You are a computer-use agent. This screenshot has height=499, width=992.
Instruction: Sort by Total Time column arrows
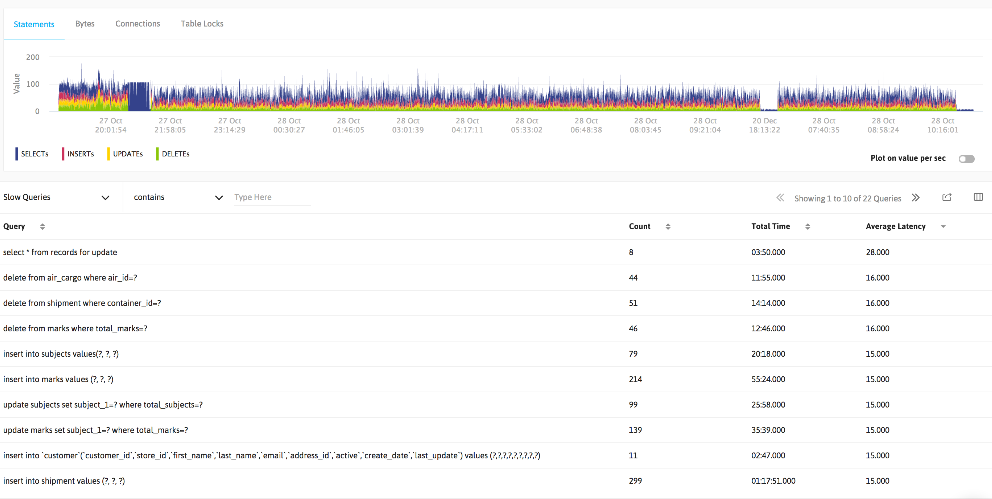[x=805, y=226]
